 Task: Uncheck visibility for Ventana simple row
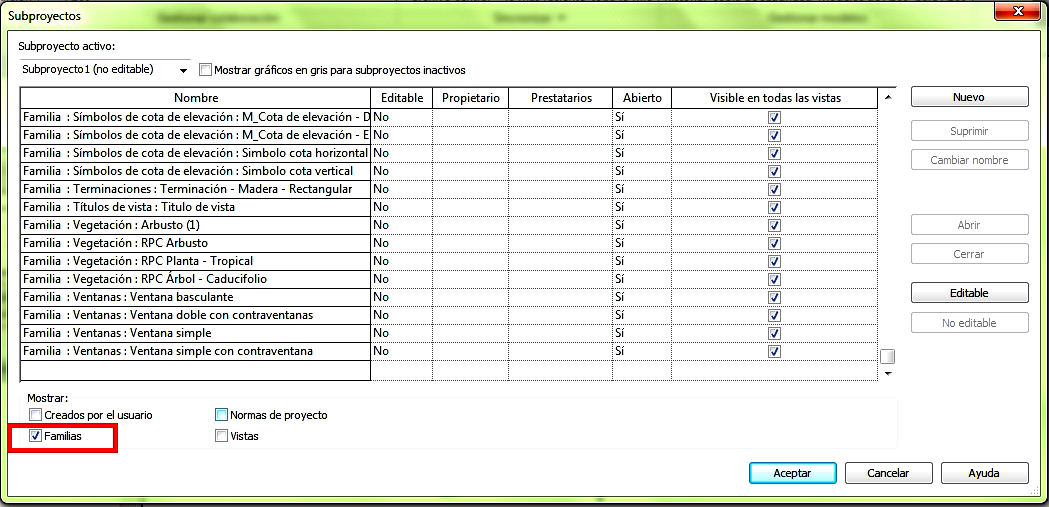[x=774, y=334]
